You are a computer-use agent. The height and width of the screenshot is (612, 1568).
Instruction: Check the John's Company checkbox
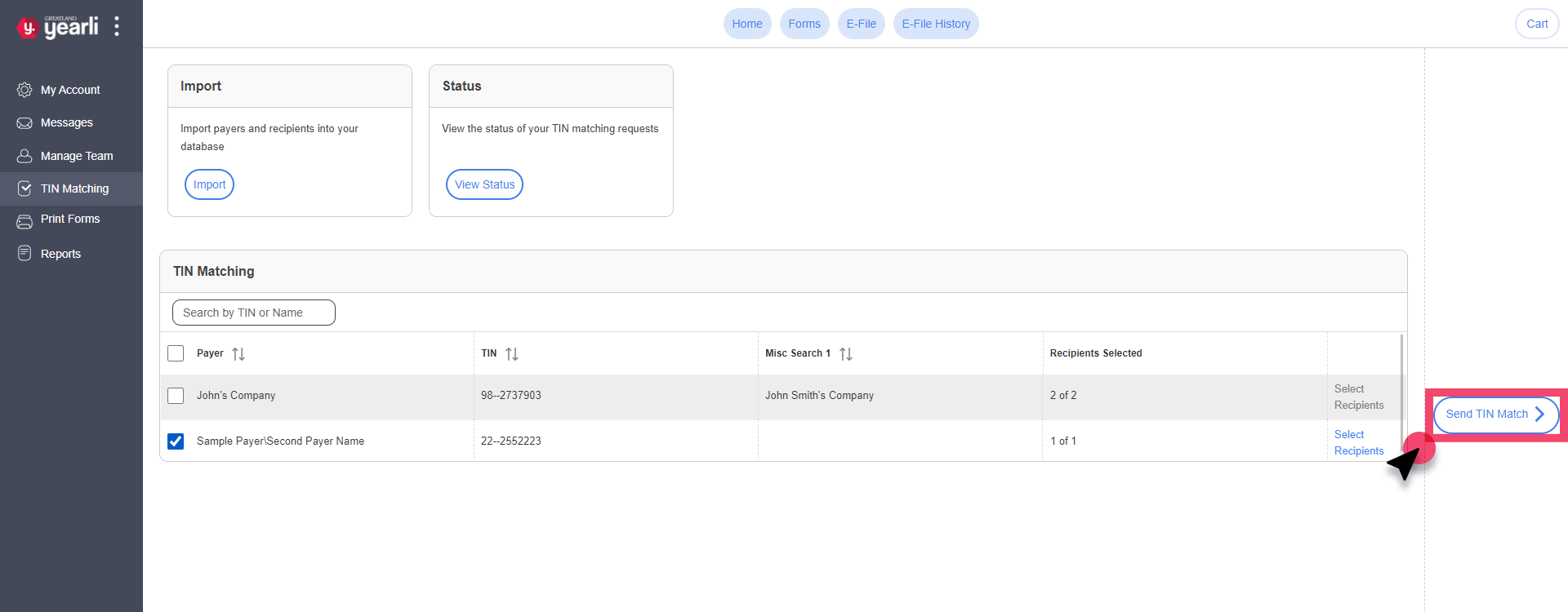(x=176, y=396)
